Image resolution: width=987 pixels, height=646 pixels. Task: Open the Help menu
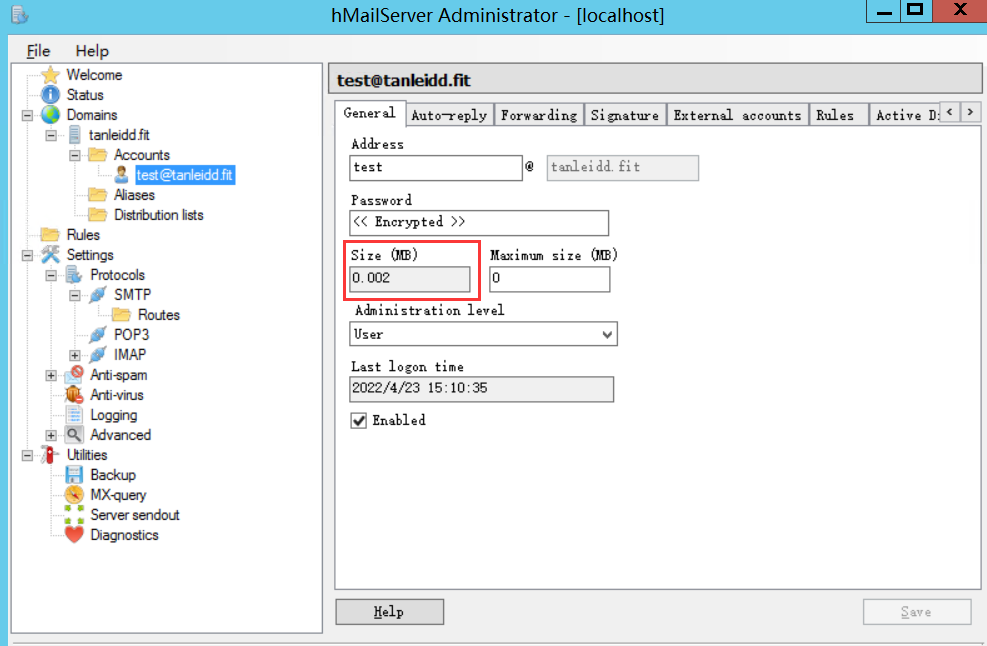92,51
